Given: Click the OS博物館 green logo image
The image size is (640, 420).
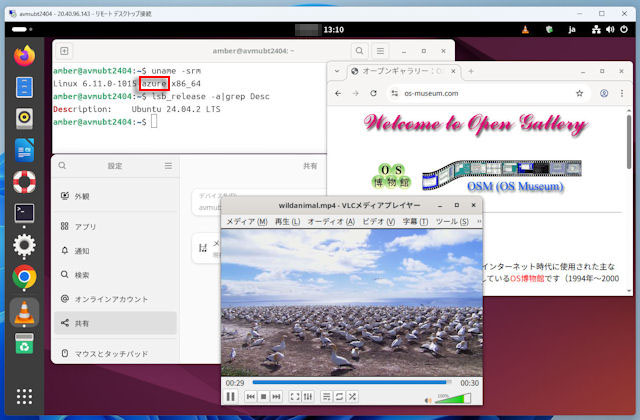Looking at the screenshot, I should (391, 176).
